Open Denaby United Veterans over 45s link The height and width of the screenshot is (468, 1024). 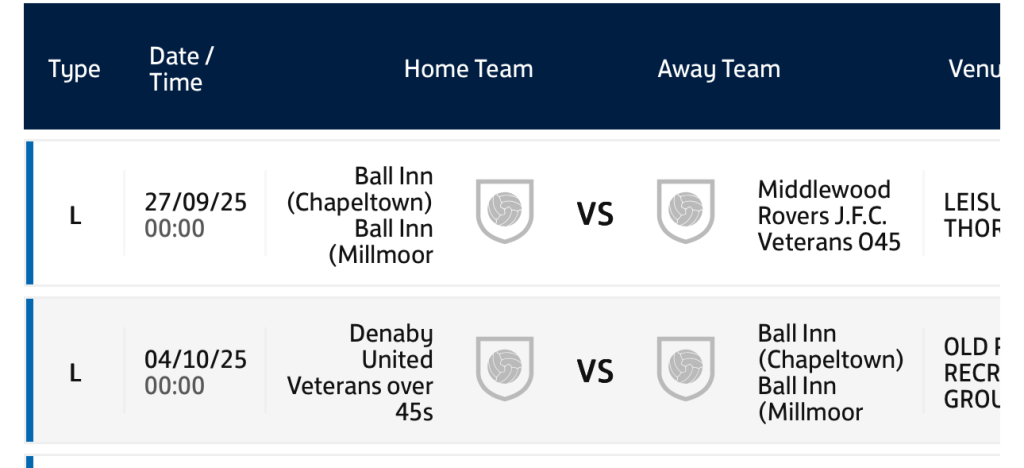[x=360, y=372]
